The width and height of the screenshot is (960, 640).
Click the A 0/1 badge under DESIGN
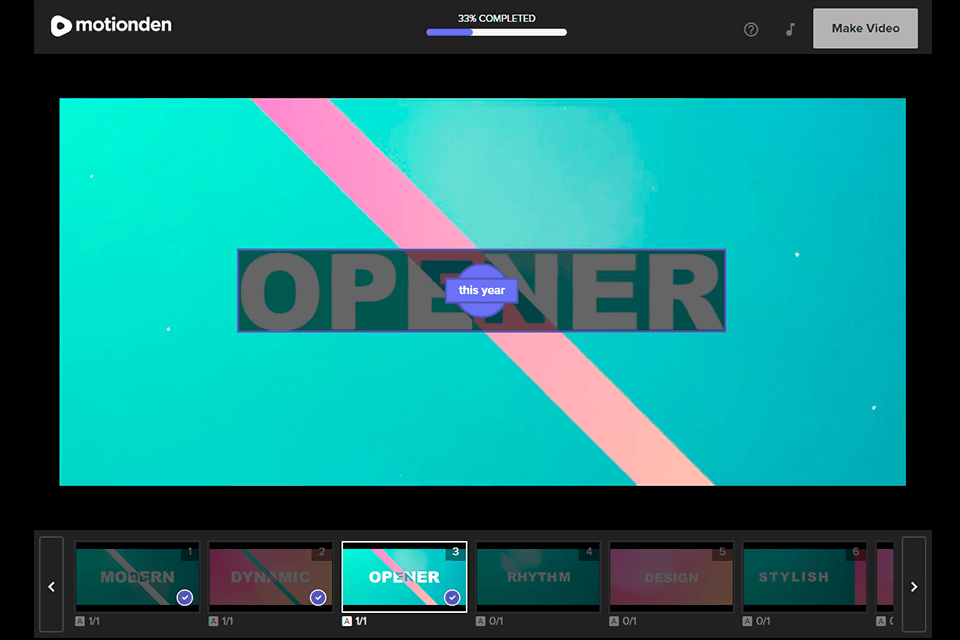click(x=620, y=620)
